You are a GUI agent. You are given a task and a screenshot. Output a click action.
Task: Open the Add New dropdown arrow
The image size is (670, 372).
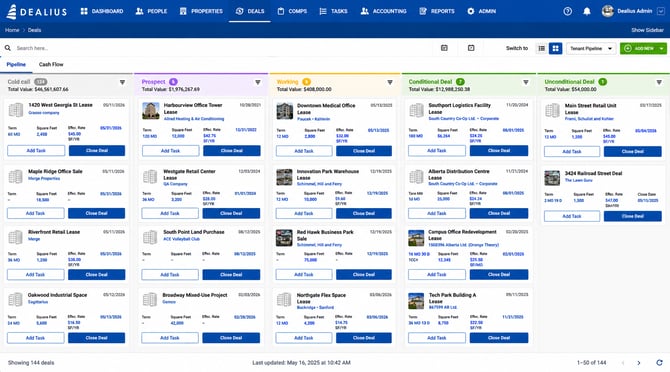tap(661, 48)
